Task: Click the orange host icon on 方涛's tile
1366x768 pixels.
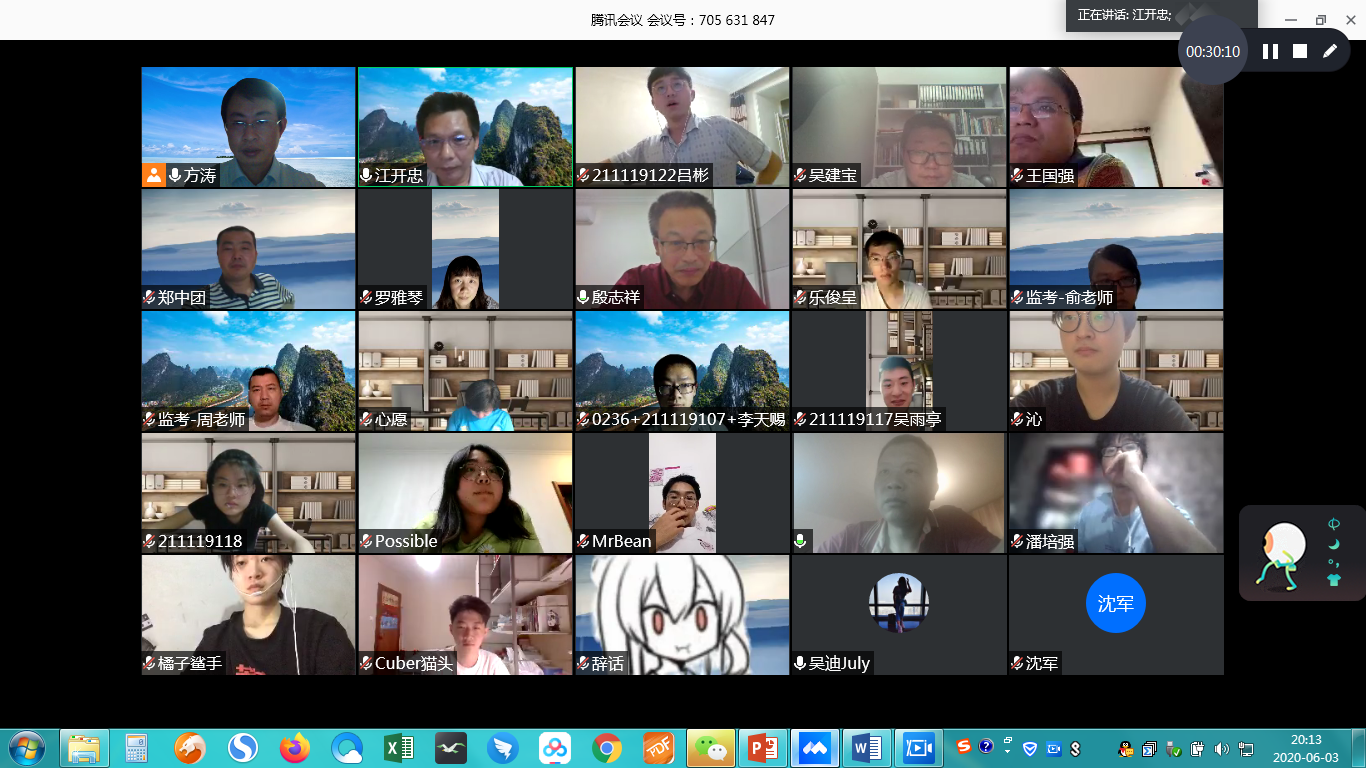Action: coord(153,176)
